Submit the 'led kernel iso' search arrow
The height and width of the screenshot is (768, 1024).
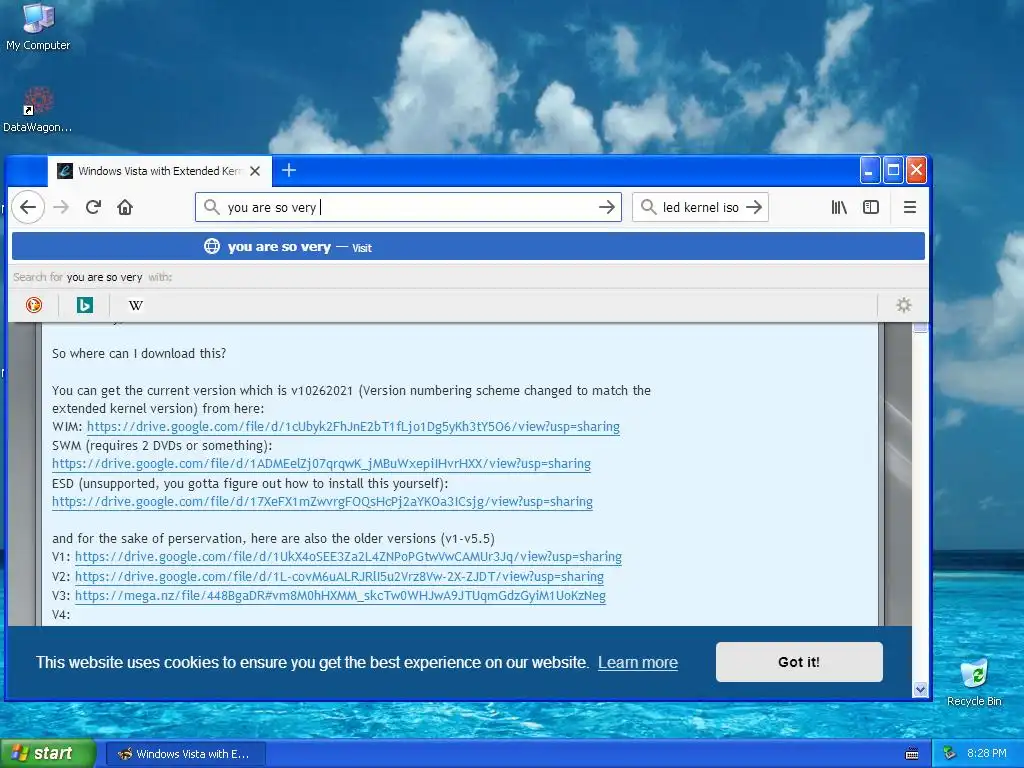click(754, 207)
